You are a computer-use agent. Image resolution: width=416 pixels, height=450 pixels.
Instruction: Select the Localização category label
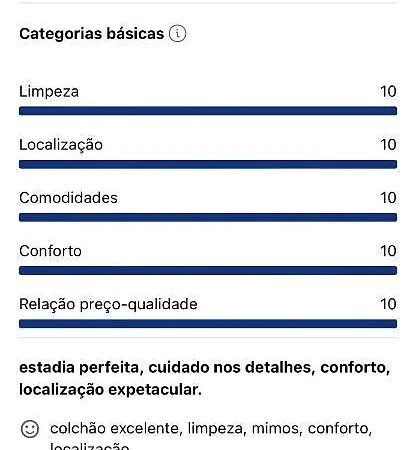point(61,145)
